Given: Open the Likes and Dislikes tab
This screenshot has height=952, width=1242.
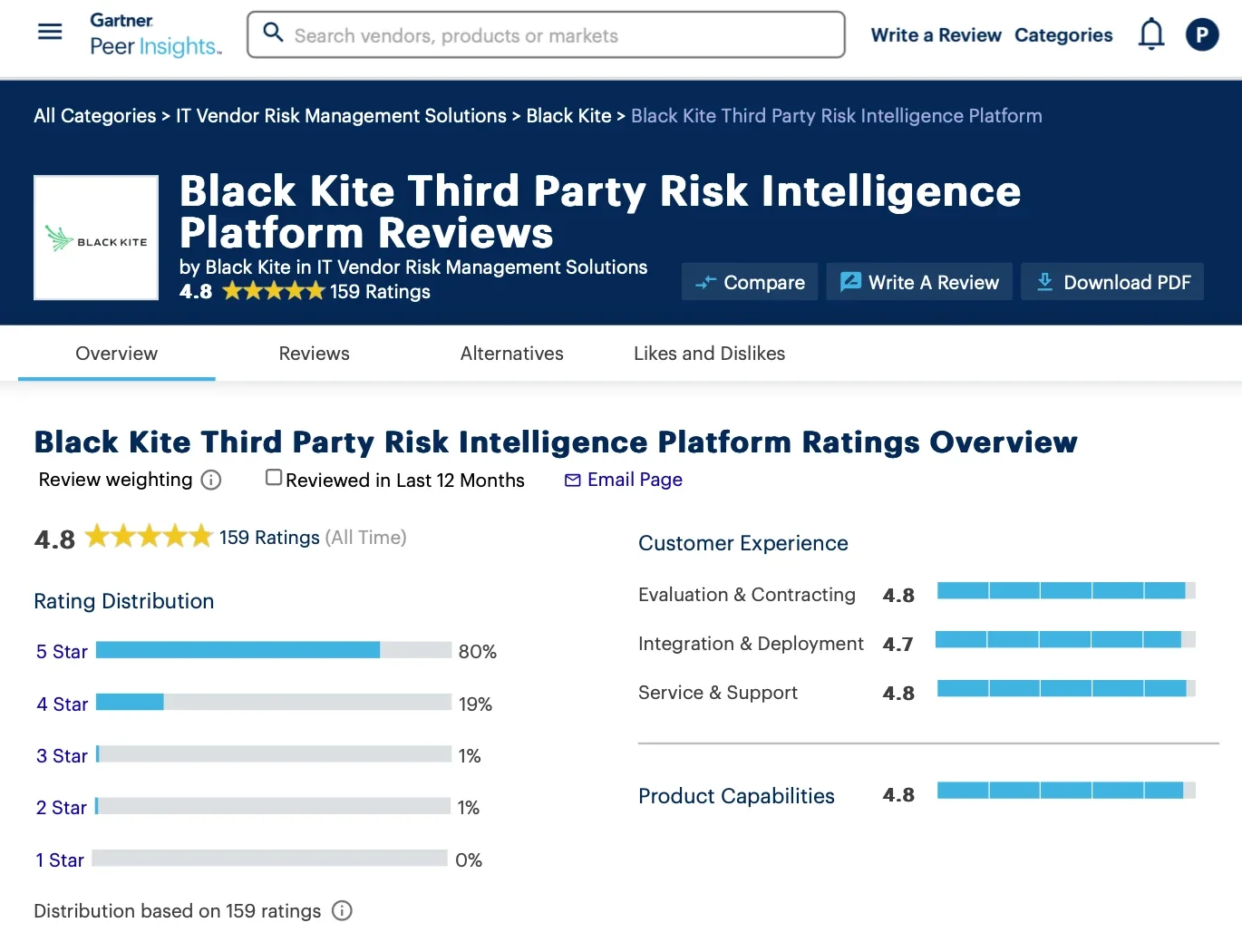Looking at the screenshot, I should point(709,354).
